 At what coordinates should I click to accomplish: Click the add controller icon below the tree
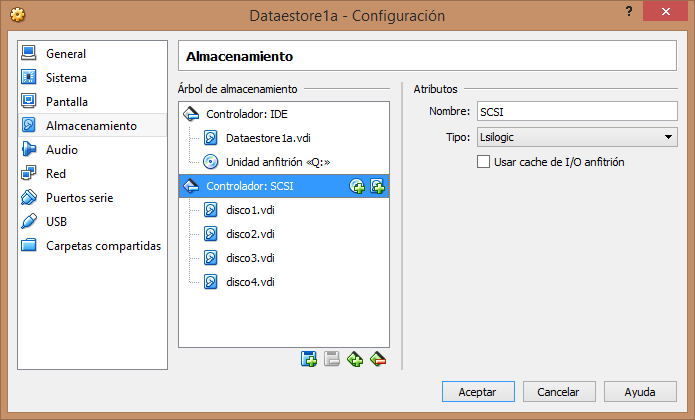click(355, 359)
